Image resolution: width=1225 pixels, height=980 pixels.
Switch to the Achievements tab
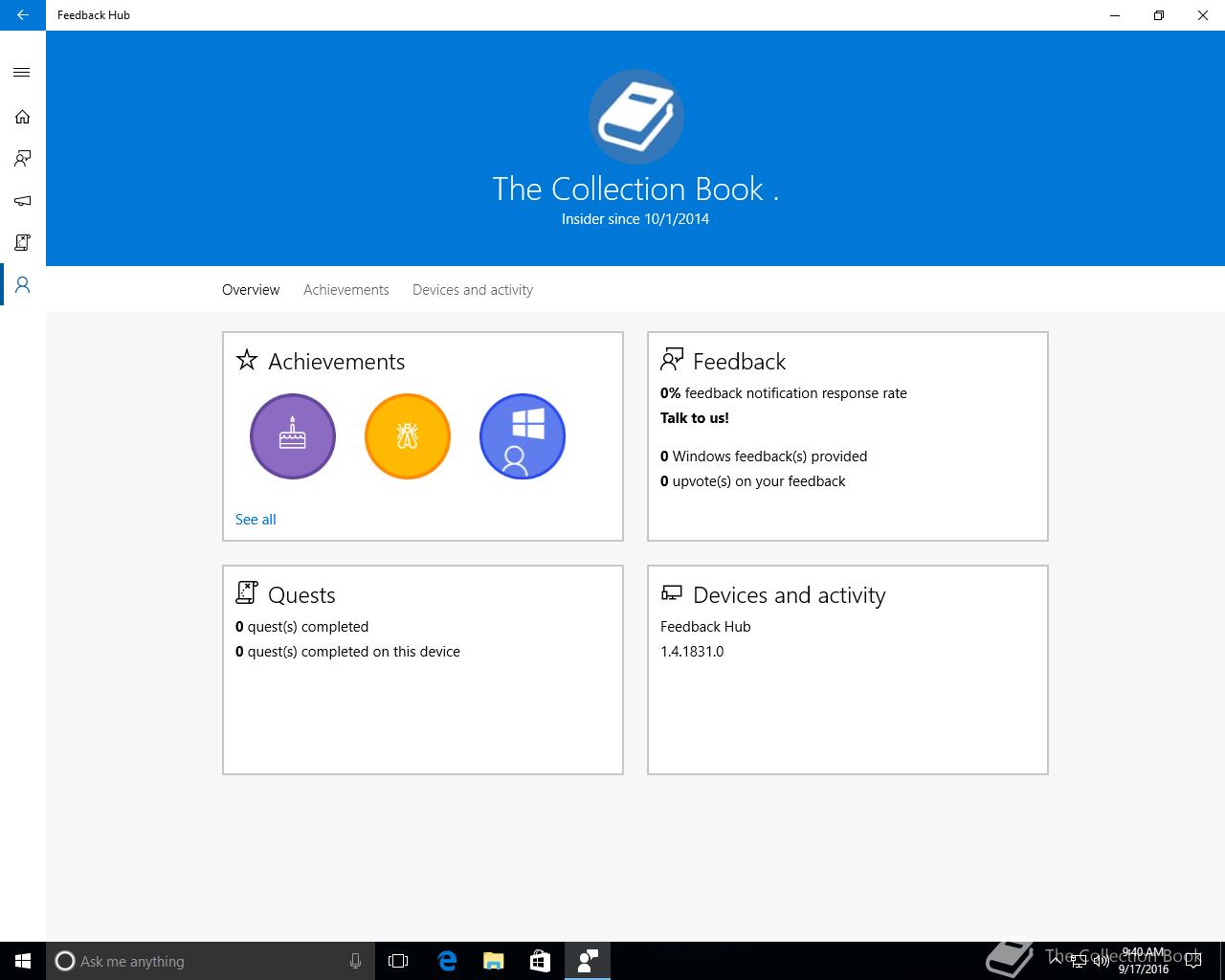[346, 290]
